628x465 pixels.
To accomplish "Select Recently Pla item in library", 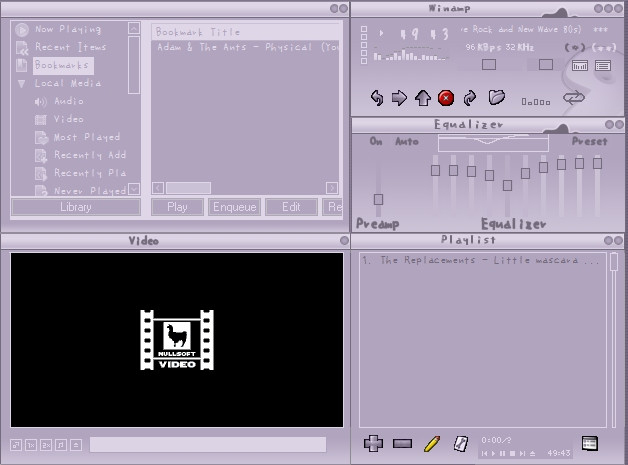I will point(90,173).
